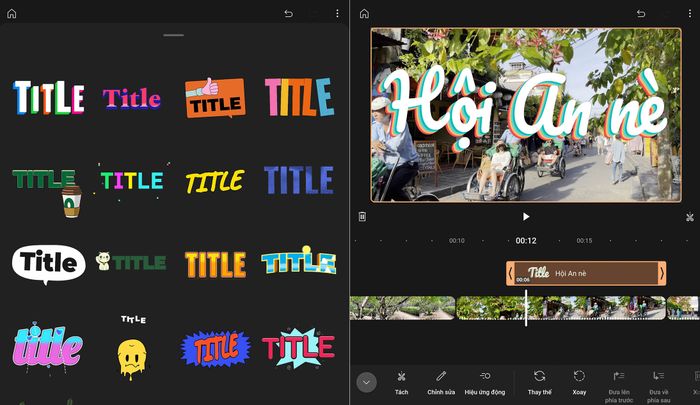Apply the yellow handwritten TITLE style
The width and height of the screenshot is (700, 405).
coord(215,181)
